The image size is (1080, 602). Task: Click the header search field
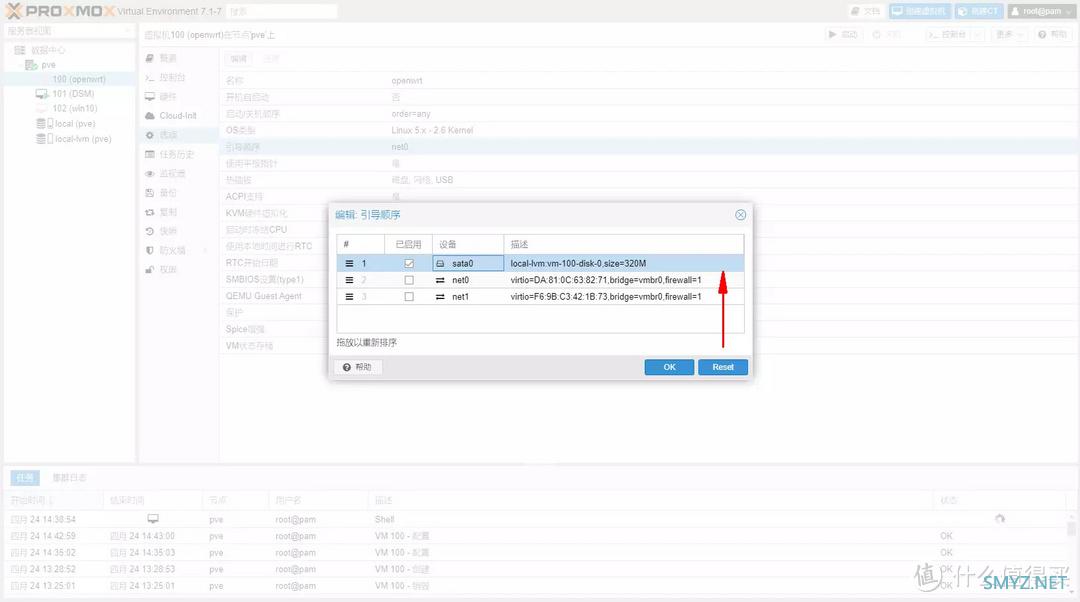pyautogui.click(x=281, y=11)
